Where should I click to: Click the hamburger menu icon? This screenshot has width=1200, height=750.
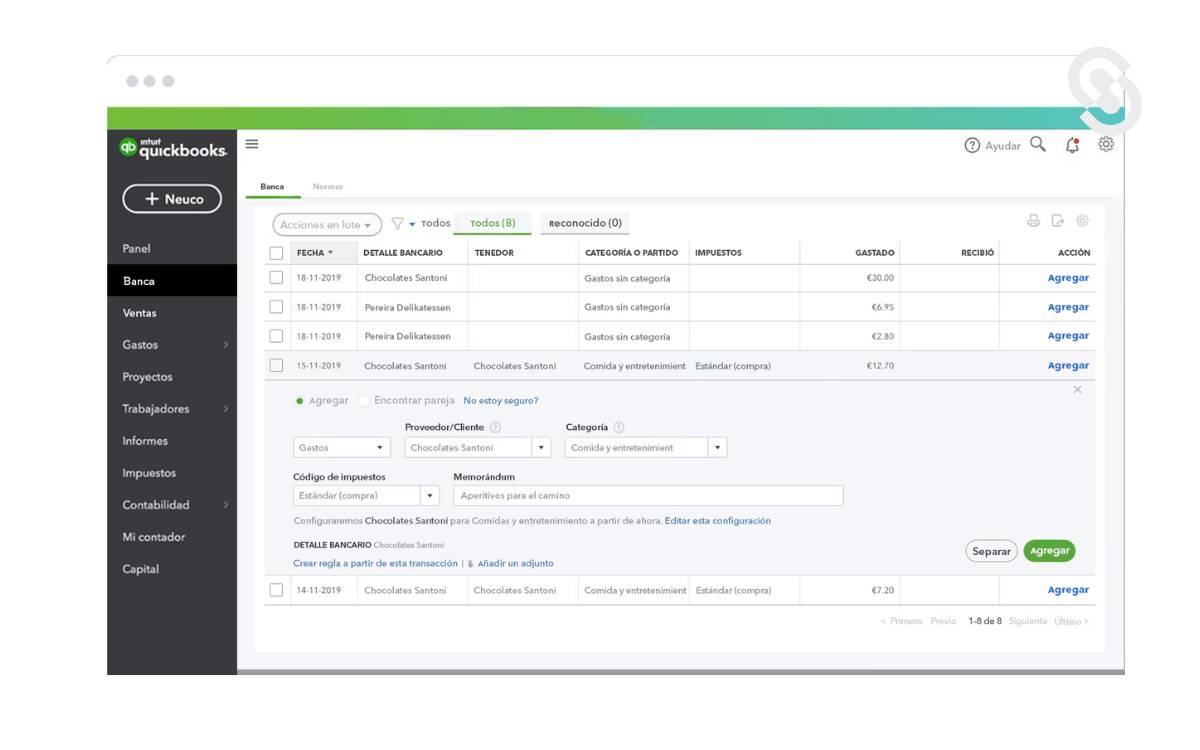click(252, 144)
